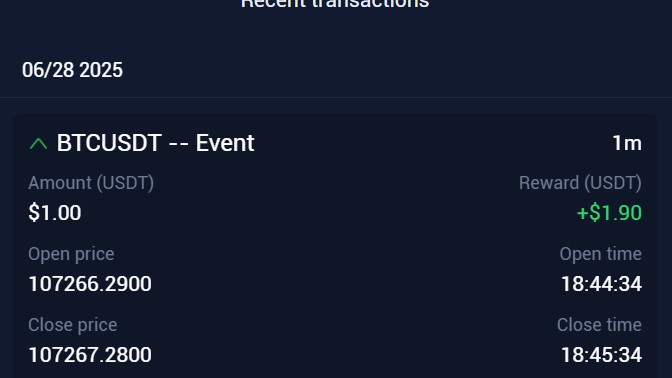Select the +$1.90 reward value
672x378 pixels.
pos(609,213)
